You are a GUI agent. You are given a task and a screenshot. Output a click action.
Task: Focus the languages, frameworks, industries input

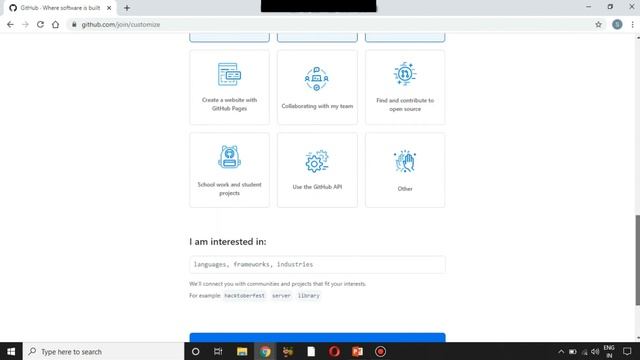(317, 264)
